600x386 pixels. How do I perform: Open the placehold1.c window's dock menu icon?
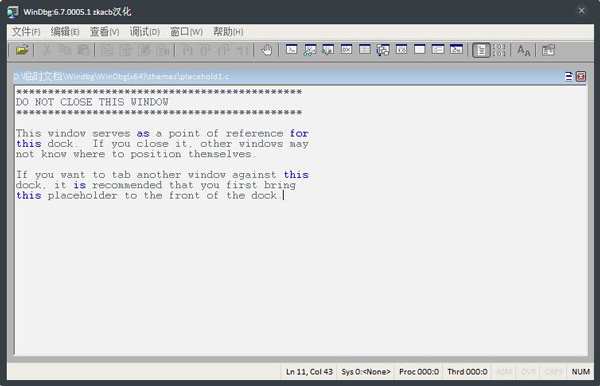[x=569, y=77]
